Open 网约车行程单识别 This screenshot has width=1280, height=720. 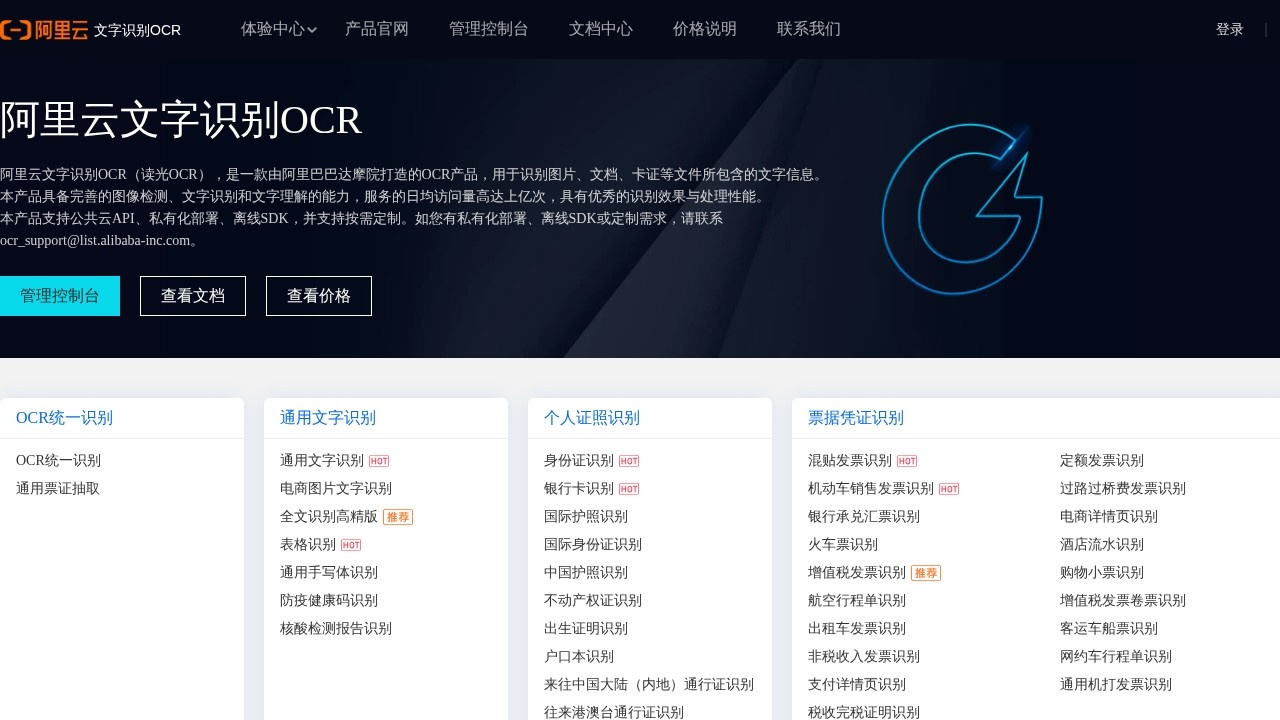pyautogui.click(x=1116, y=657)
